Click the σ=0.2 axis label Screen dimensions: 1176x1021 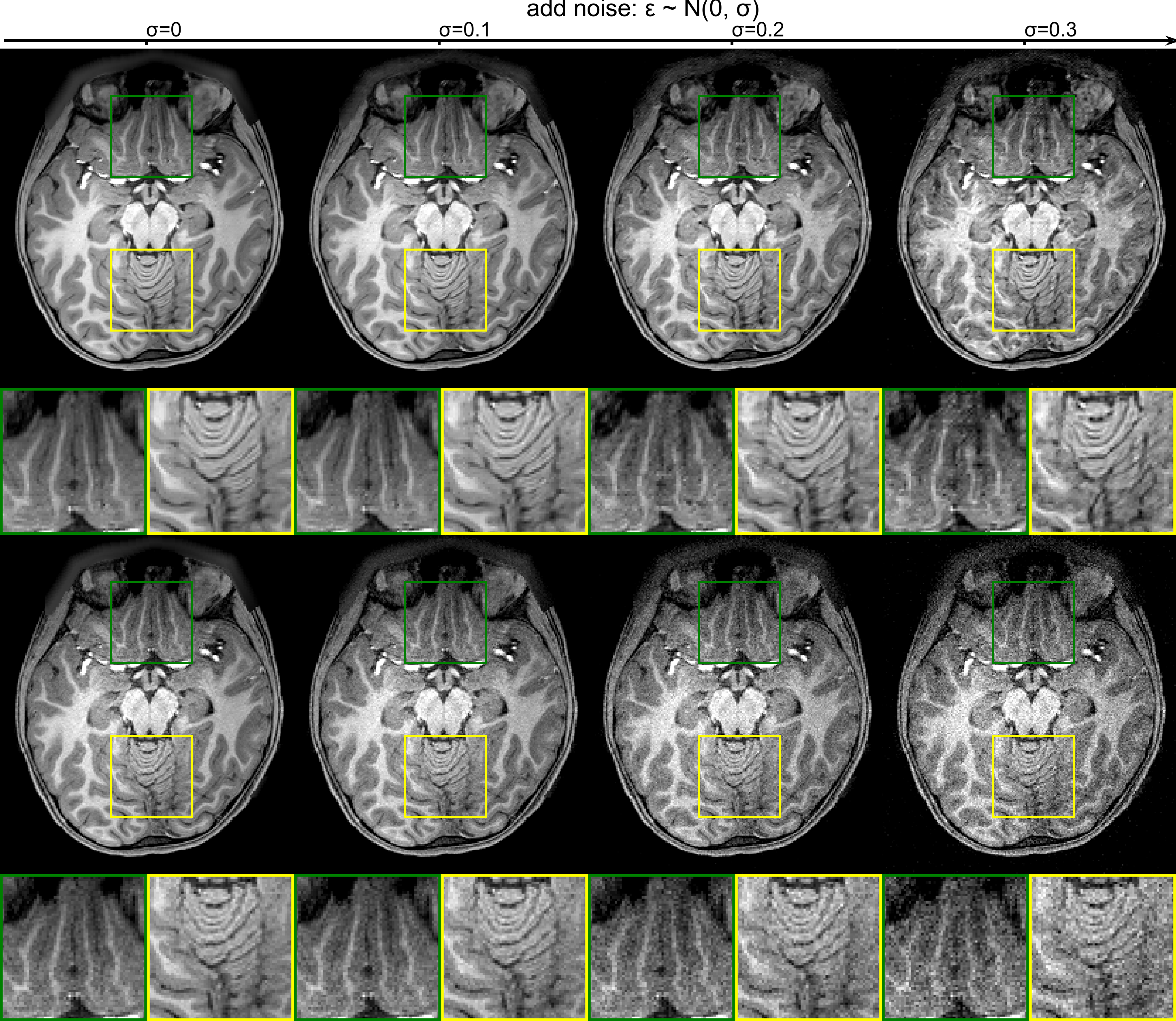(758, 30)
